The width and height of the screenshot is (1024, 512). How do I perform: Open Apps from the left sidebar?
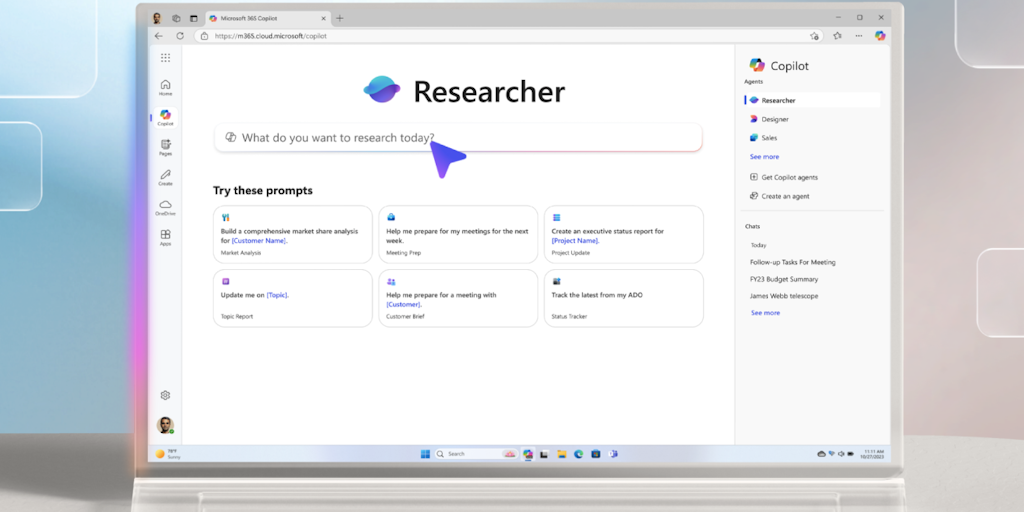tap(165, 238)
